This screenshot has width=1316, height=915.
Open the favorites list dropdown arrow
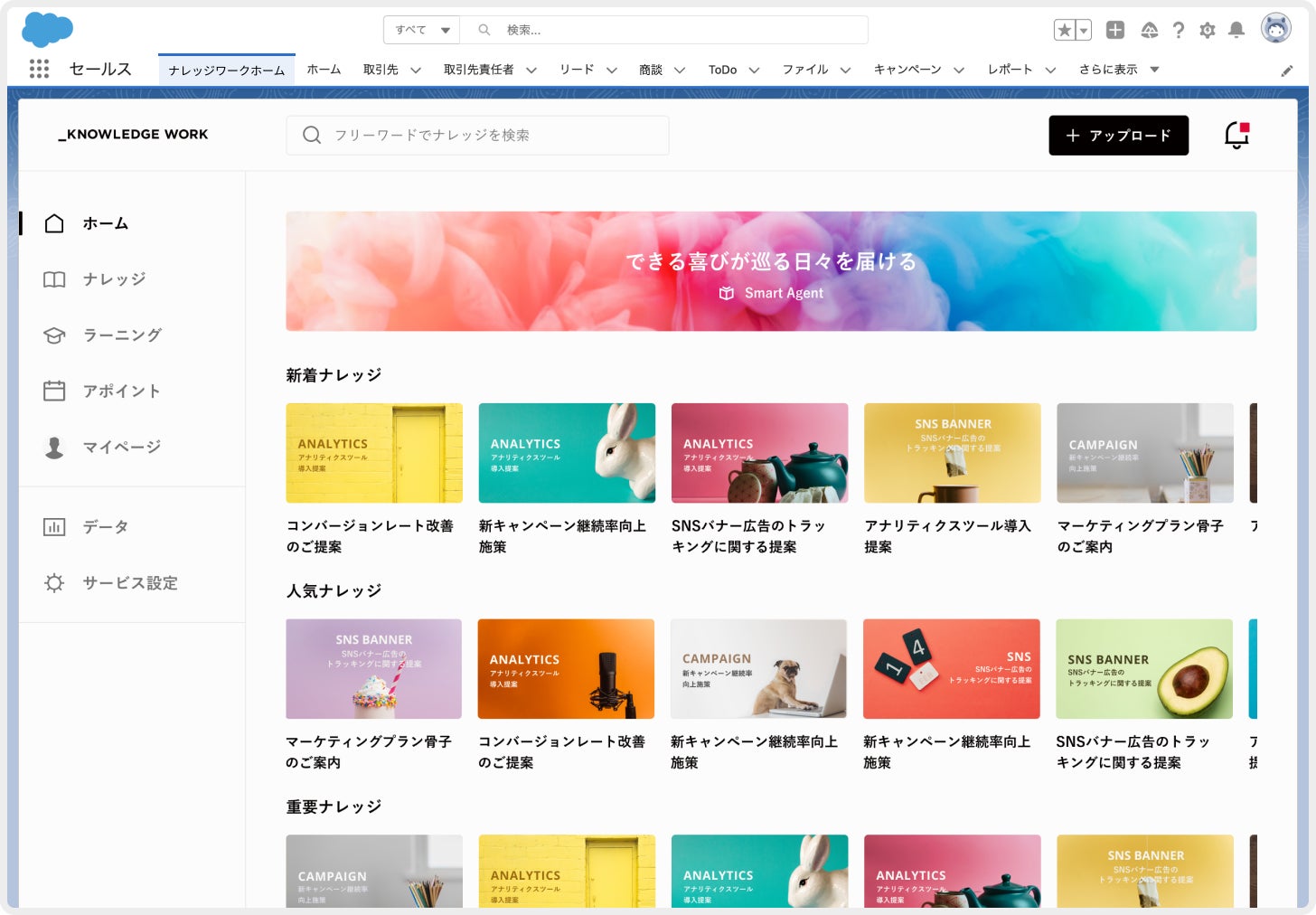[x=1084, y=30]
